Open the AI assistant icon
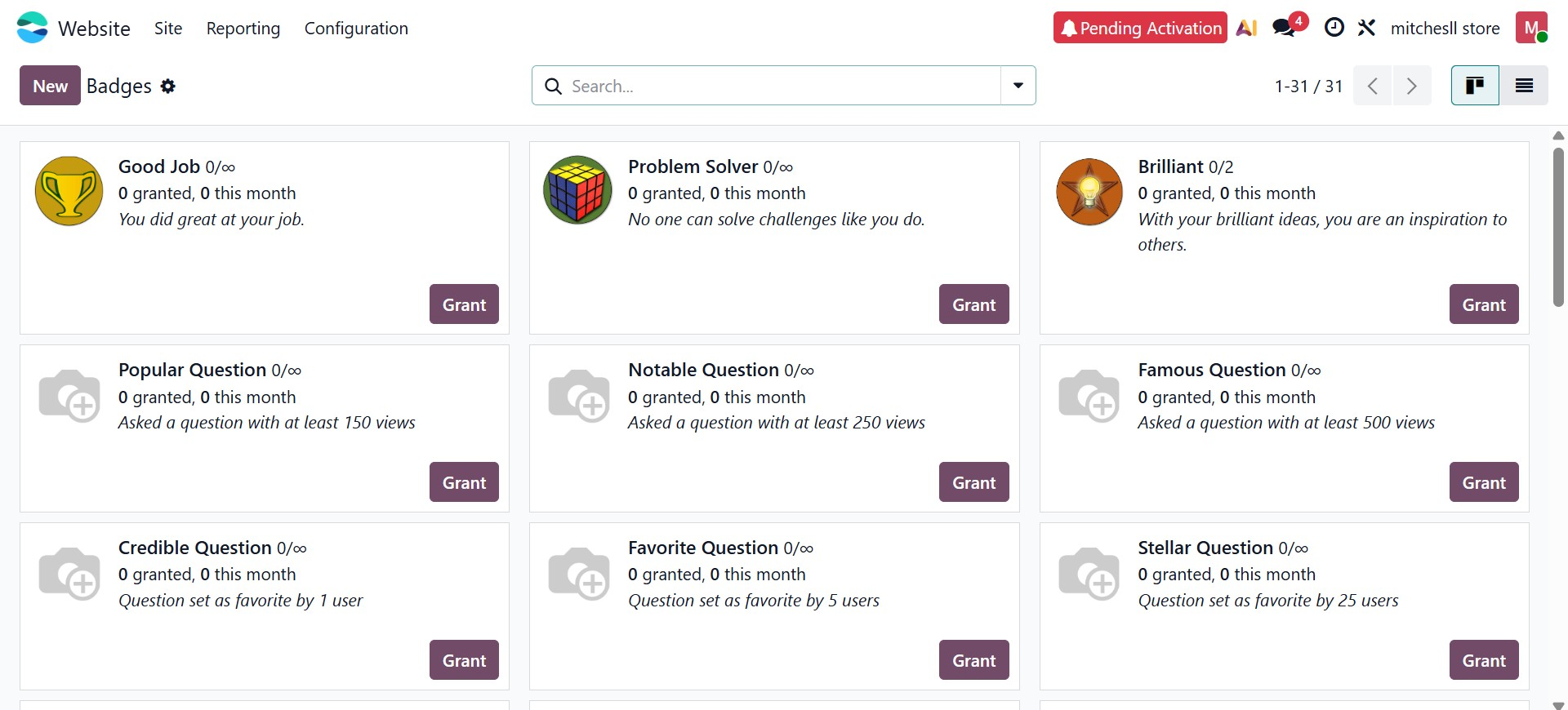 point(1246,28)
